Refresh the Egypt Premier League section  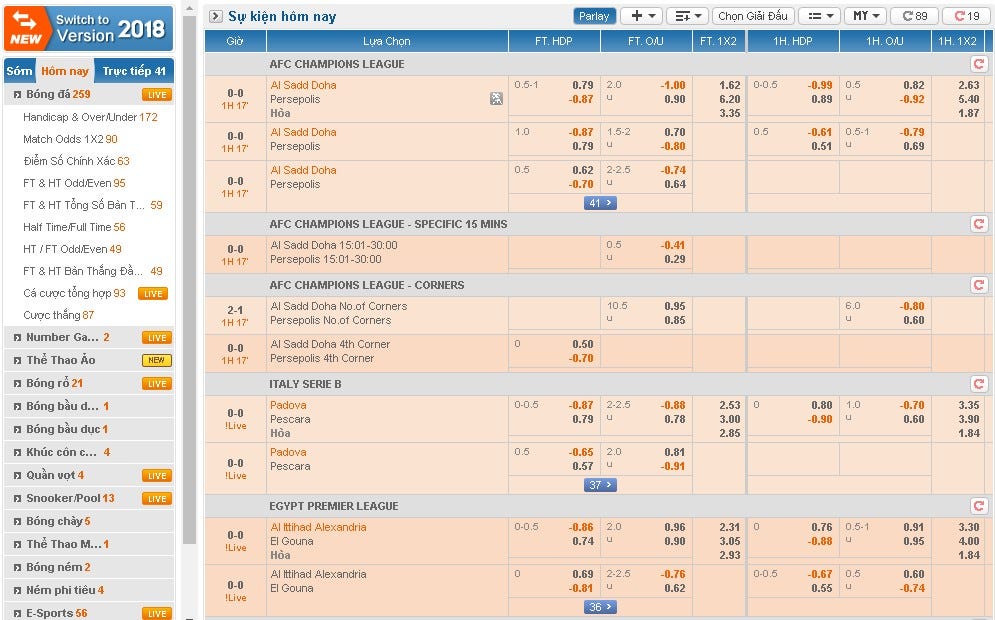(979, 506)
